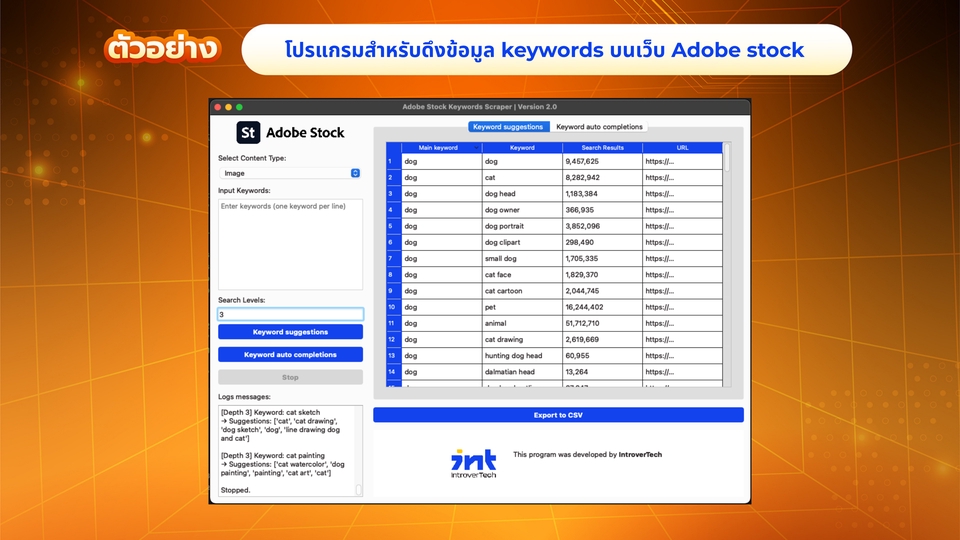Click the 'cat face' keyword cell
Viewport: 960px width, 540px height.
[522, 275]
